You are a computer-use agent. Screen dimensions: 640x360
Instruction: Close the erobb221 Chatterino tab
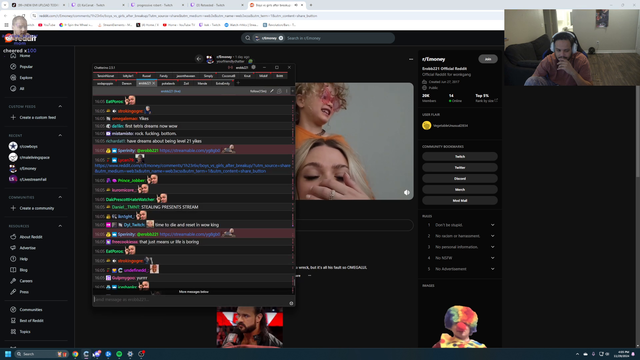click(x=153, y=83)
